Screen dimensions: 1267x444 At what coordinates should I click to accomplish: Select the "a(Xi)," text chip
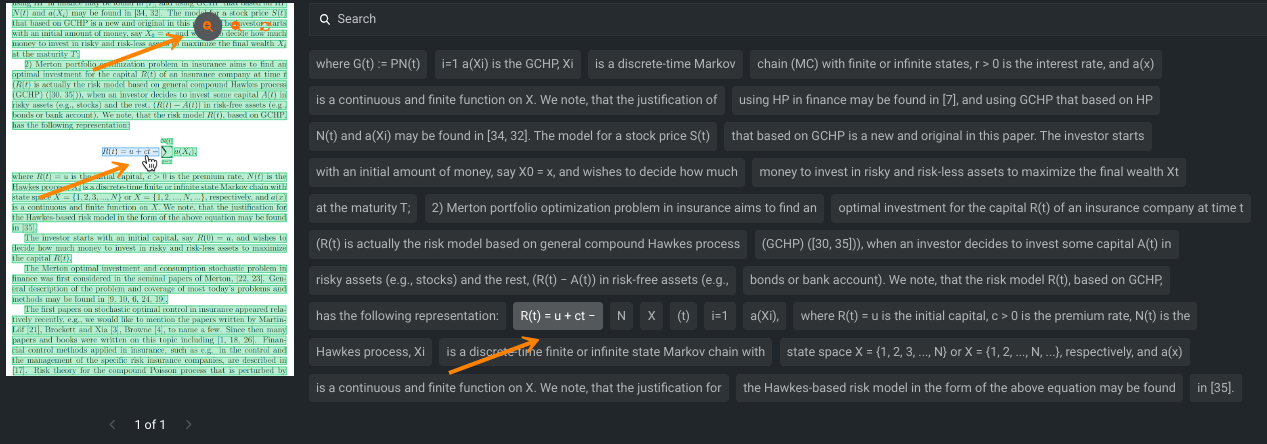coord(763,316)
